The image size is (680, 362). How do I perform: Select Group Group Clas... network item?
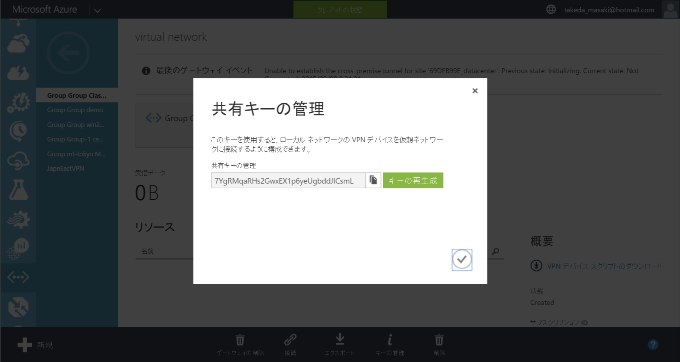tap(77, 95)
